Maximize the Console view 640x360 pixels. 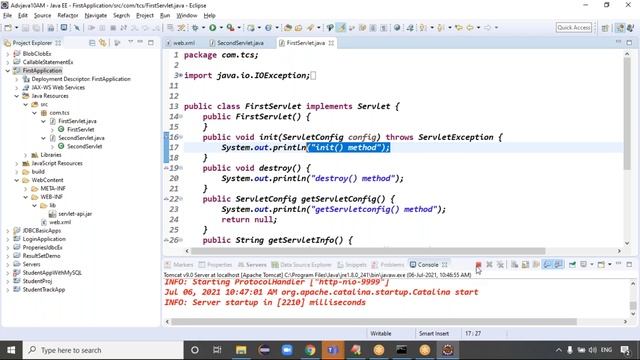[x=629, y=264]
